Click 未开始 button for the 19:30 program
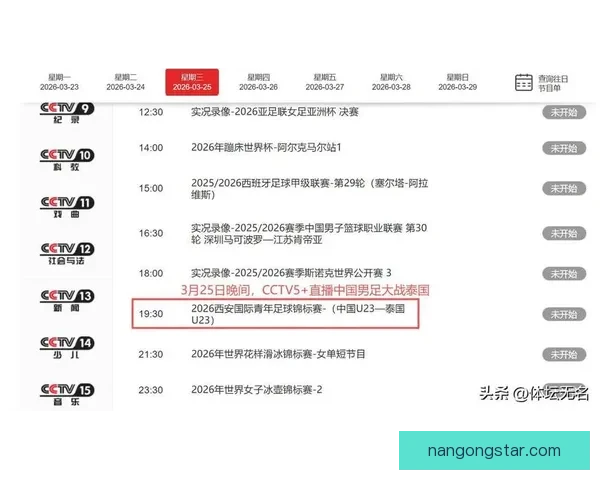The width and height of the screenshot is (600, 480). point(564,315)
